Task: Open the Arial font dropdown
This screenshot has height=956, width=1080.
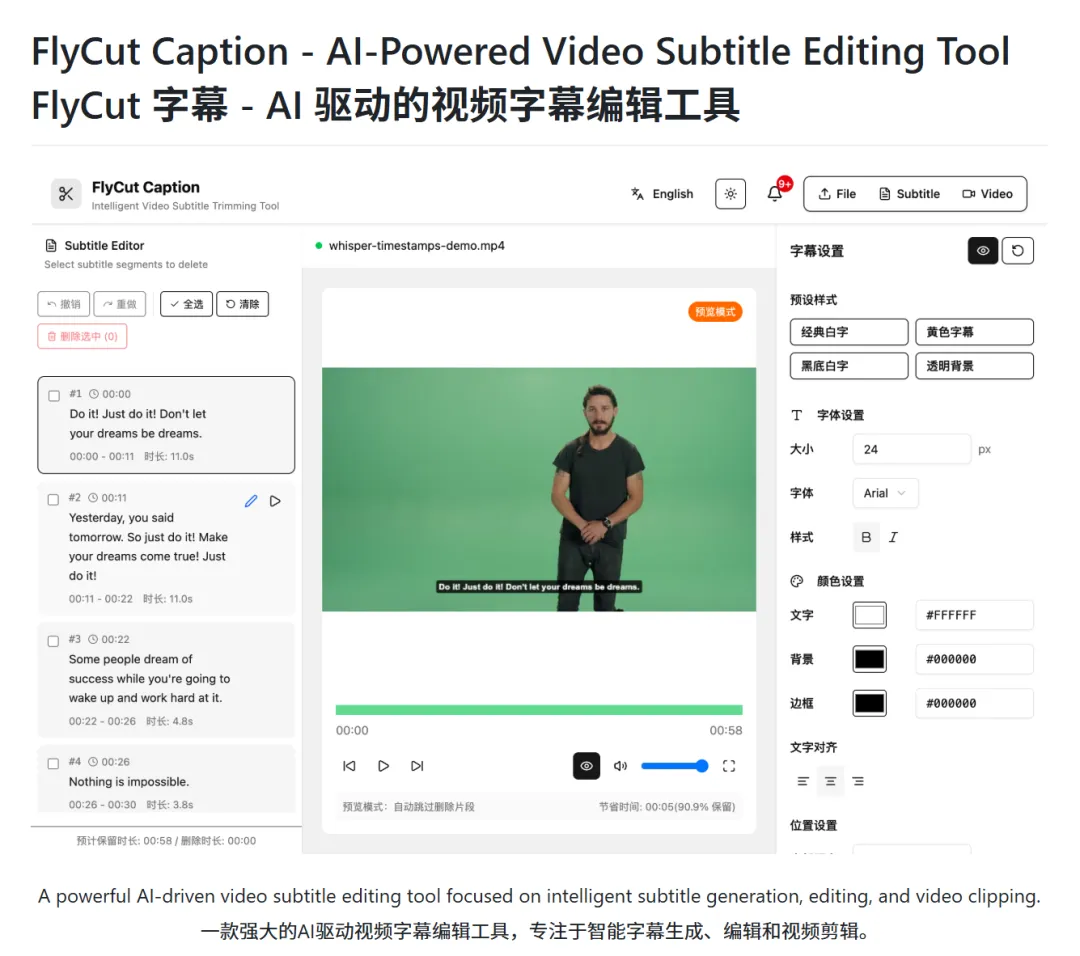Action: click(x=885, y=493)
